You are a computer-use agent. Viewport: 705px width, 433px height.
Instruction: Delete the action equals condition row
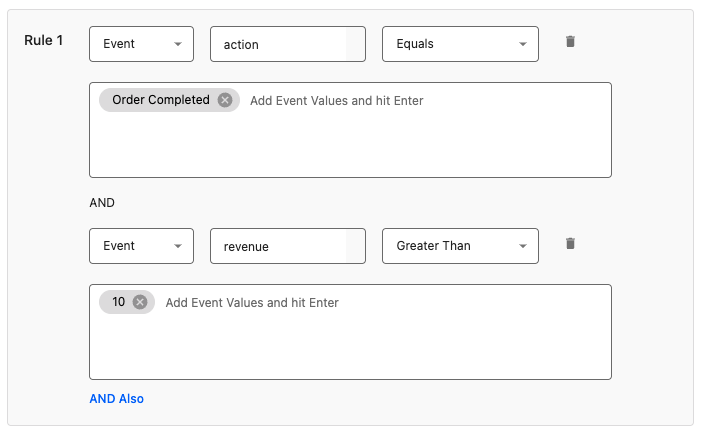pos(570,42)
